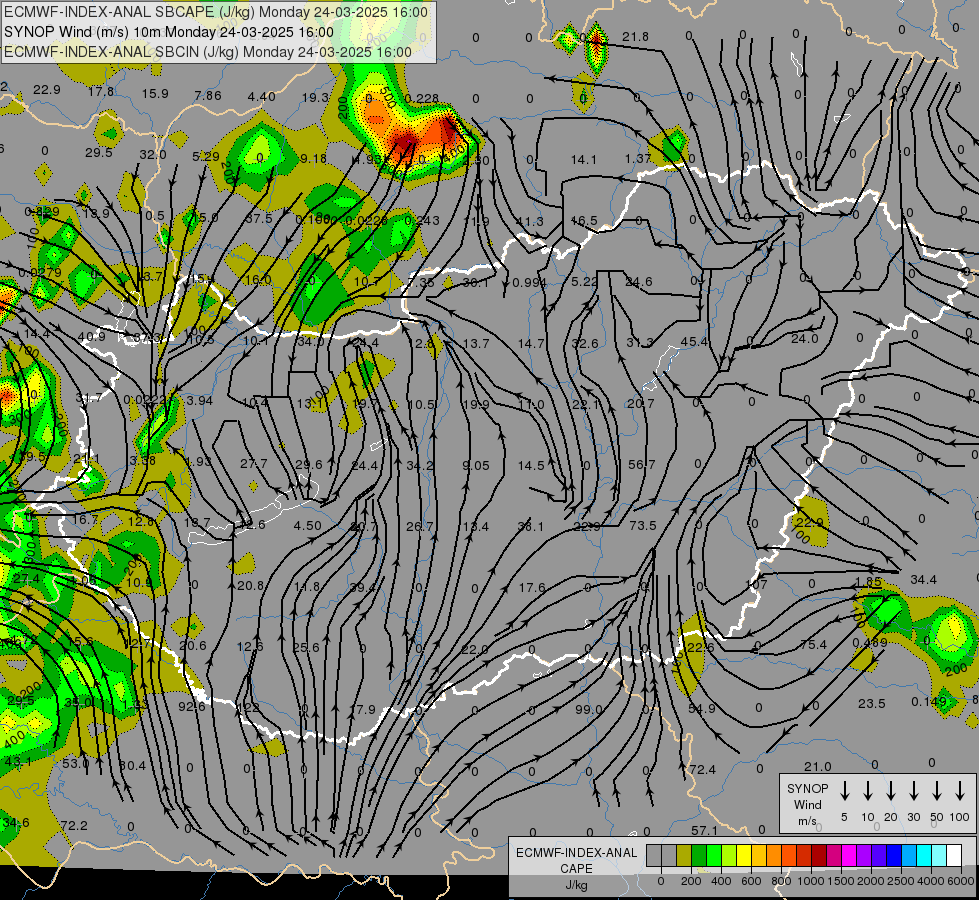This screenshot has width=979, height=900.
Task: Click the colour scale label '6000'
Action: [961, 881]
